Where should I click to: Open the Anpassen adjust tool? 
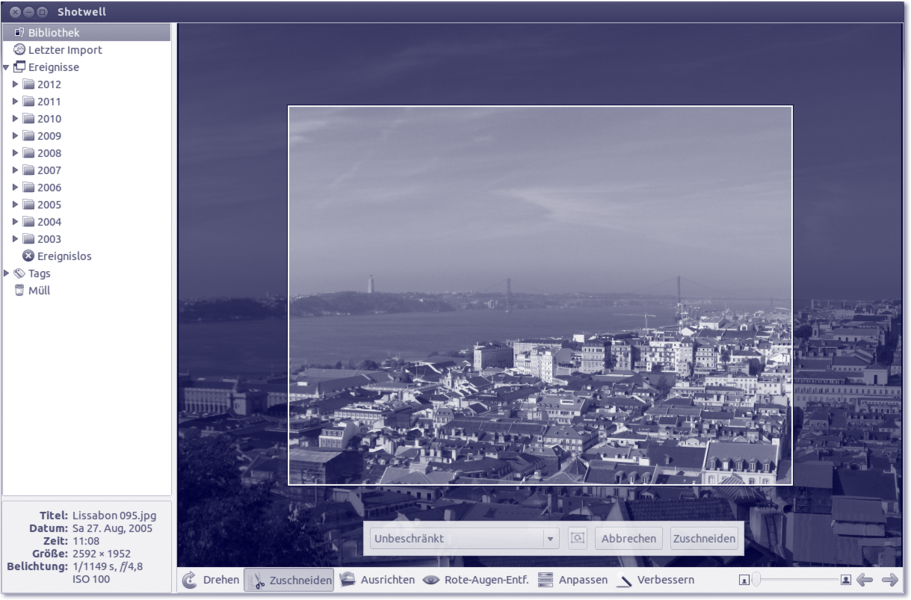click(x=572, y=580)
